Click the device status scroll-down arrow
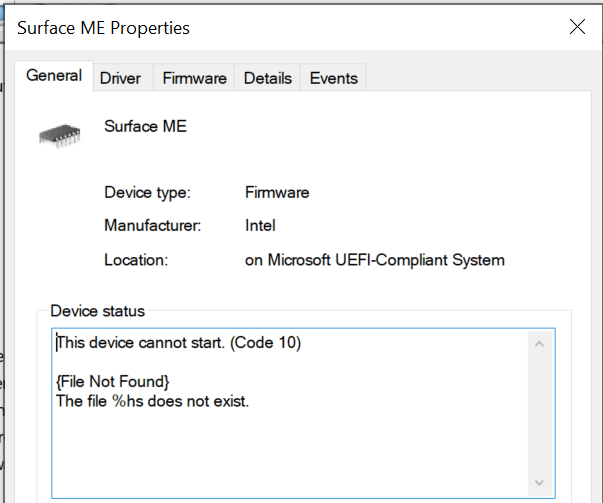 [x=539, y=482]
